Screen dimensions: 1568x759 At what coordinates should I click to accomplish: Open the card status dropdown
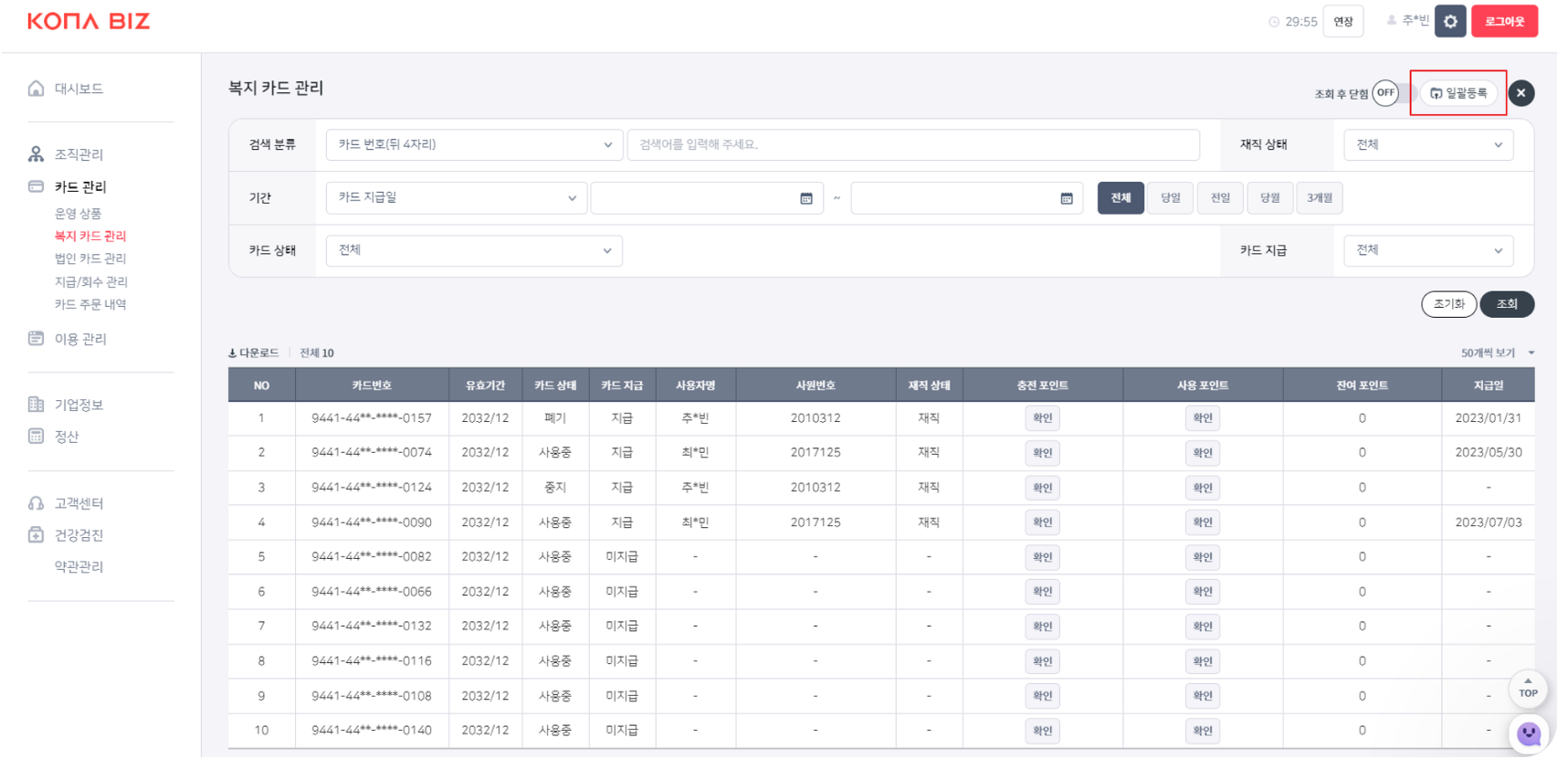pyautogui.click(x=474, y=250)
